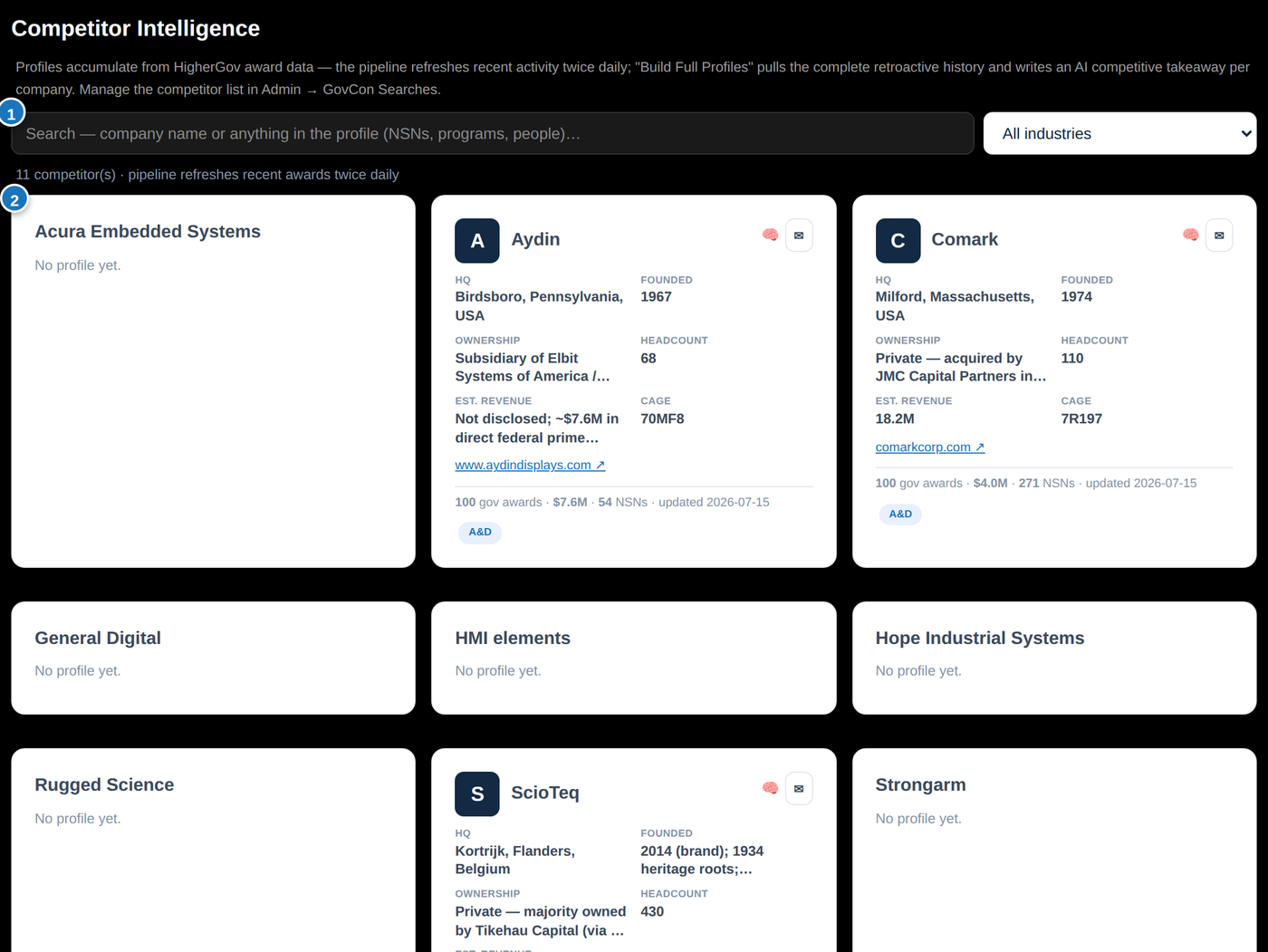Open www.aydindisplays.com link

pyautogui.click(x=530, y=465)
